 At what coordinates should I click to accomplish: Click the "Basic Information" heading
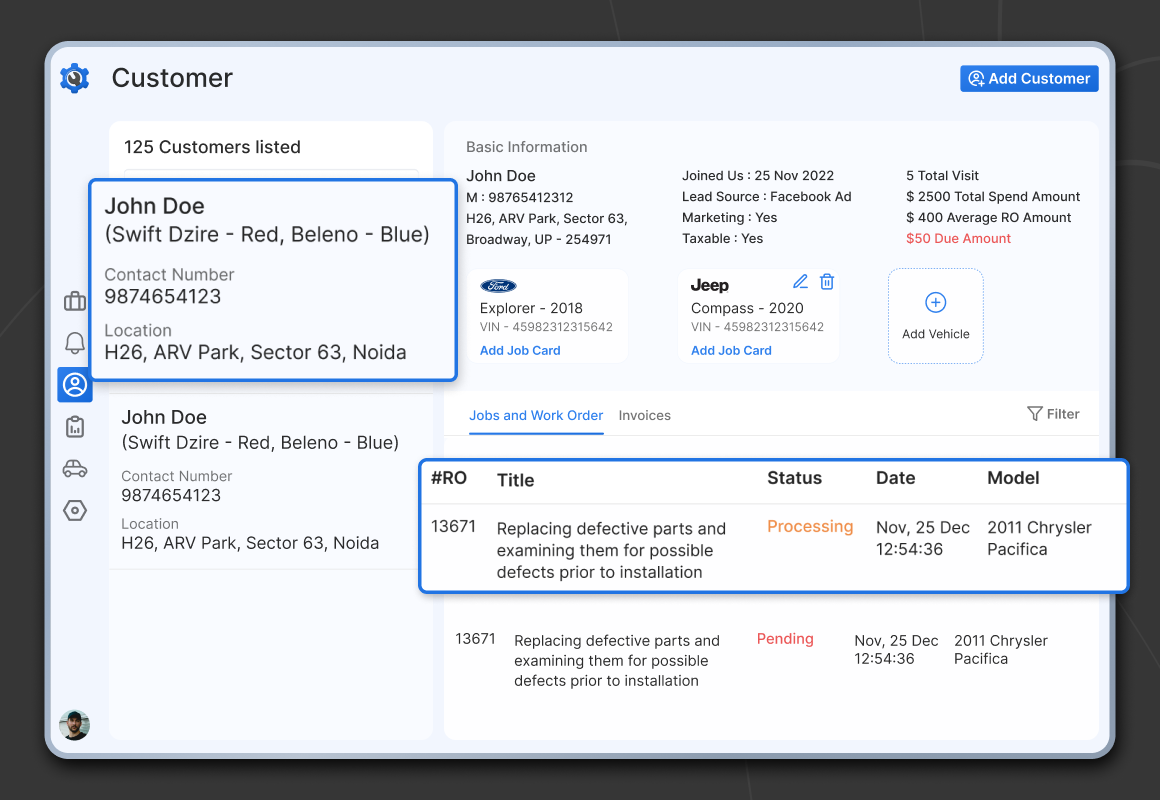click(527, 147)
